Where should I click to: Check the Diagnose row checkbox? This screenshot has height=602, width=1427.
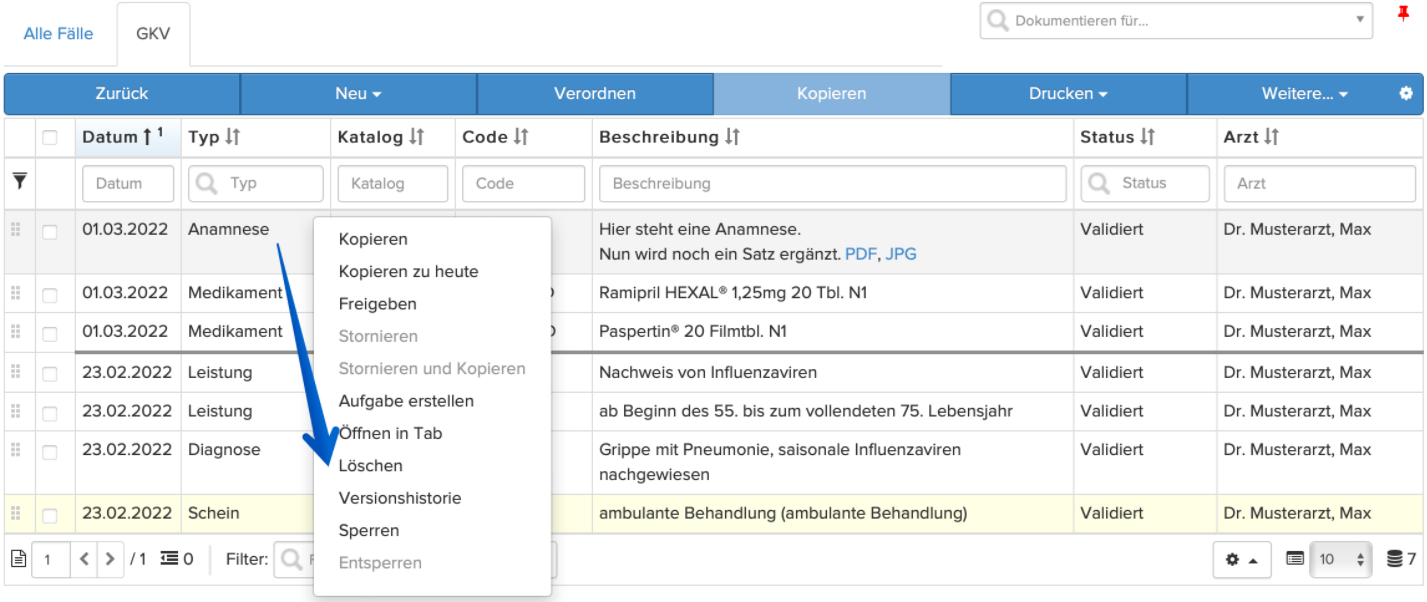point(50,451)
